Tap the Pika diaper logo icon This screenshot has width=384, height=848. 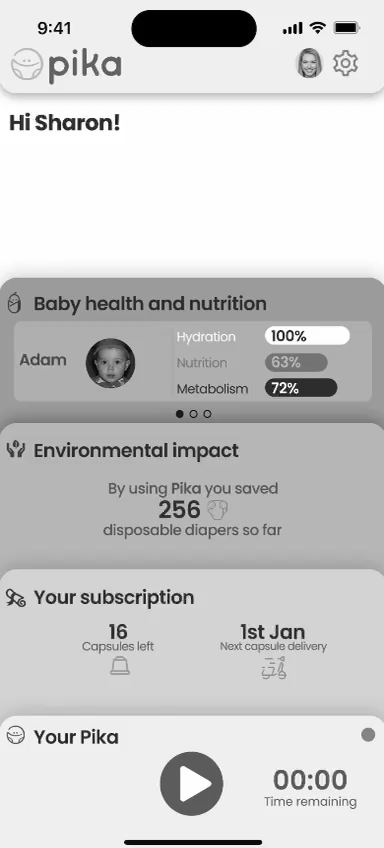coord(27,64)
